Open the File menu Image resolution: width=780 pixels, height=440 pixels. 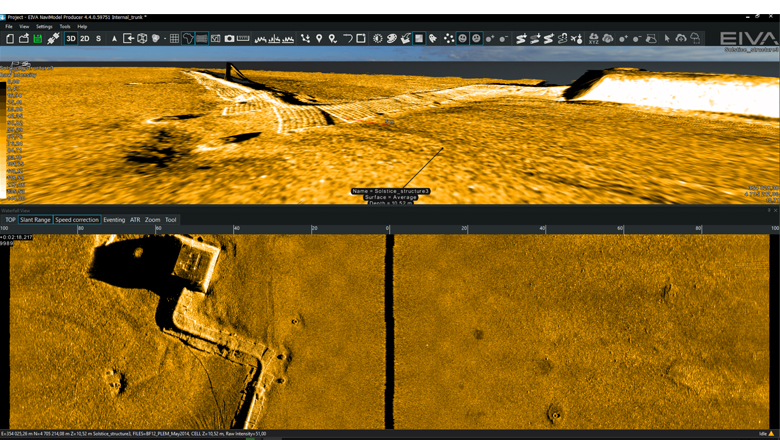coord(9,27)
